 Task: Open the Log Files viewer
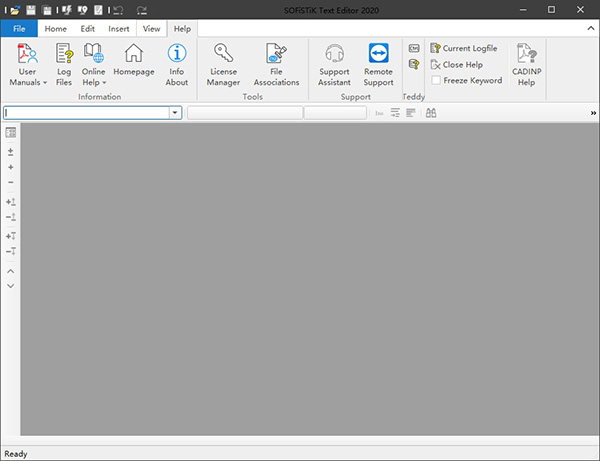coord(64,64)
